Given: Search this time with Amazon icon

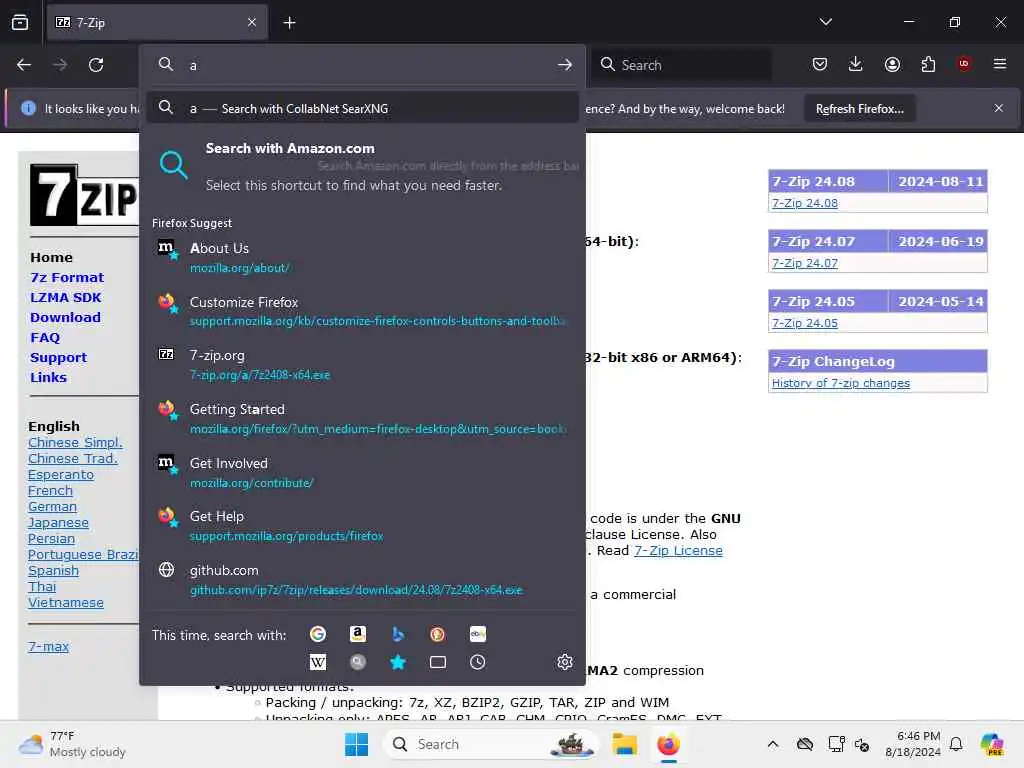Looking at the screenshot, I should (358, 634).
